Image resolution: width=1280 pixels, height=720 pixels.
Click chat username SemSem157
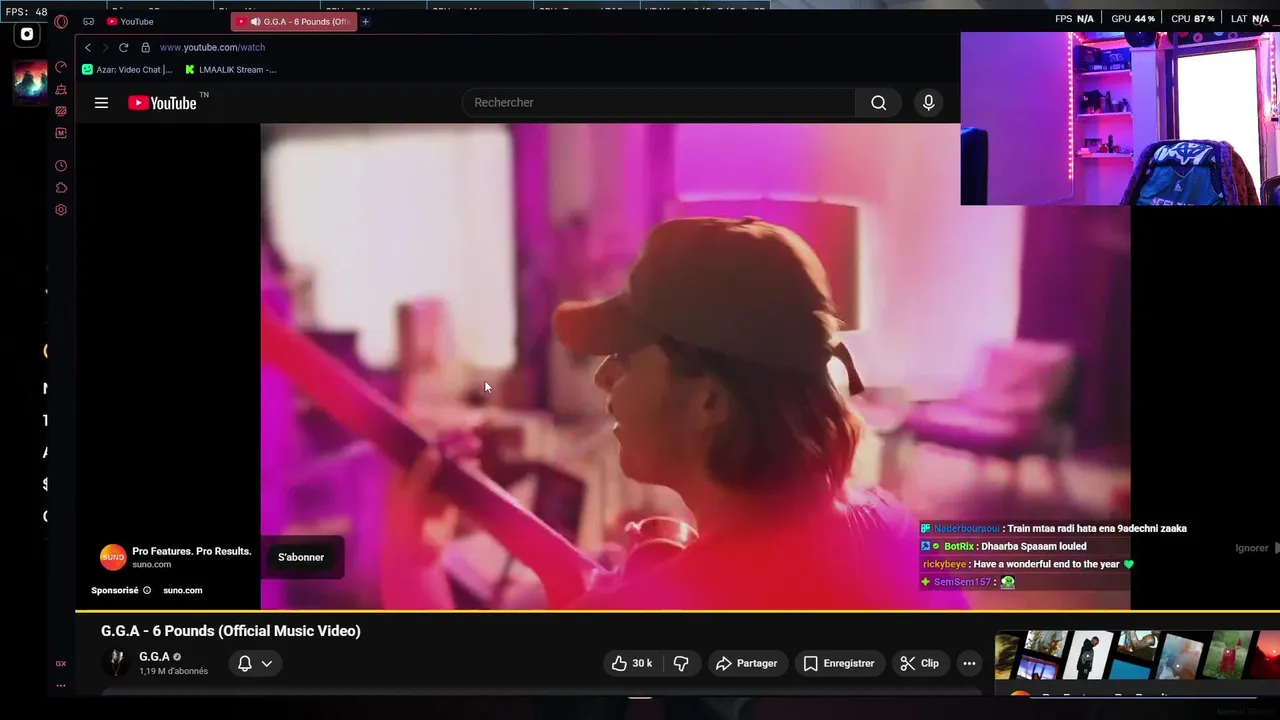click(x=962, y=582)
